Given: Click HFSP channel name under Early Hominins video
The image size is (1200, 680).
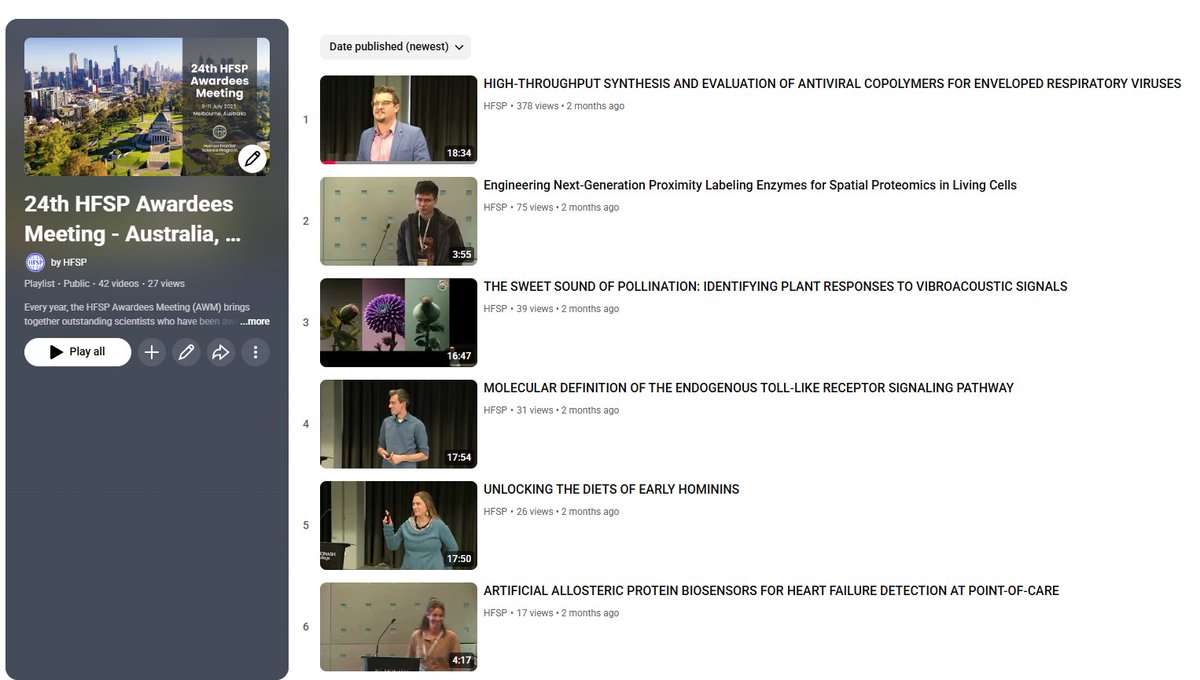Looking at the screenshot, I should (495, 512).
